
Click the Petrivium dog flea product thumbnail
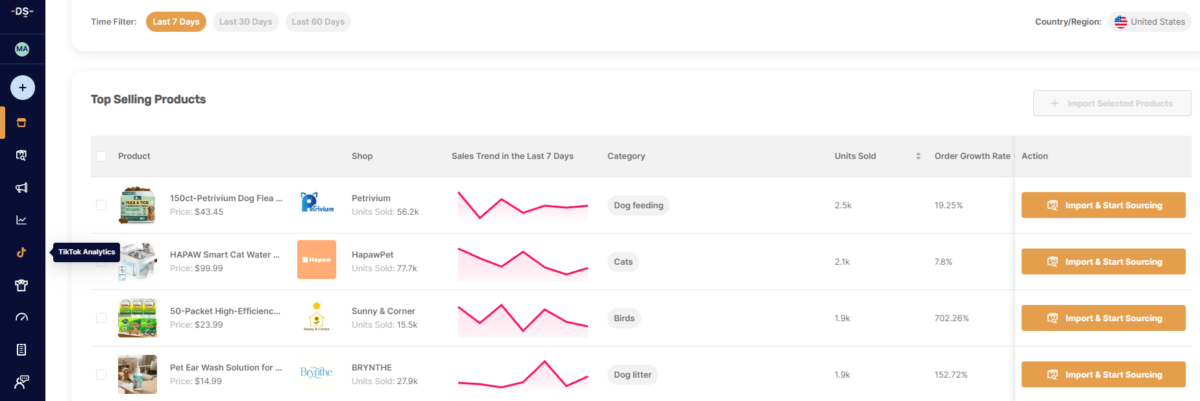(x=137, y=204)
